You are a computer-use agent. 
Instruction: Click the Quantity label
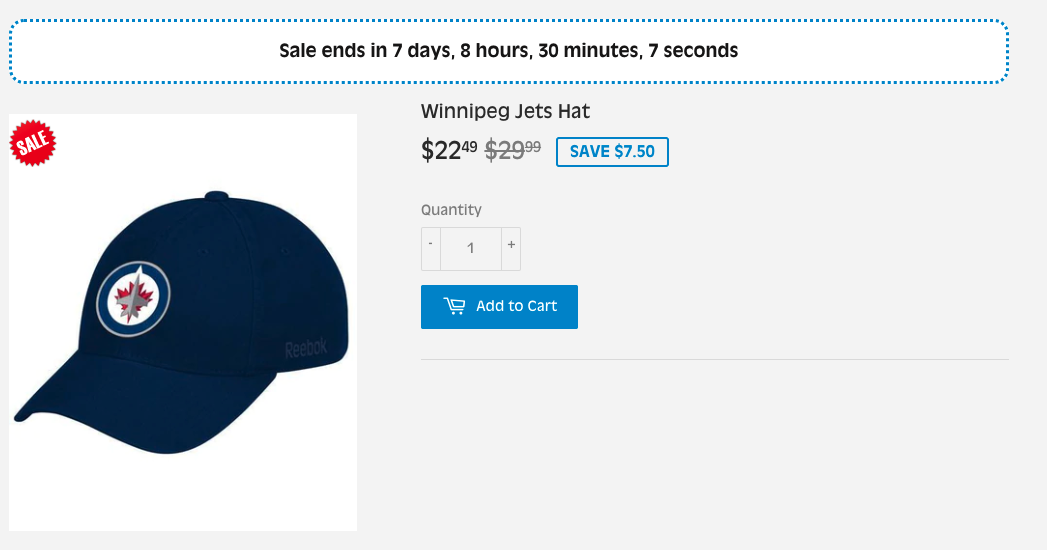click(x=451, y=210)
